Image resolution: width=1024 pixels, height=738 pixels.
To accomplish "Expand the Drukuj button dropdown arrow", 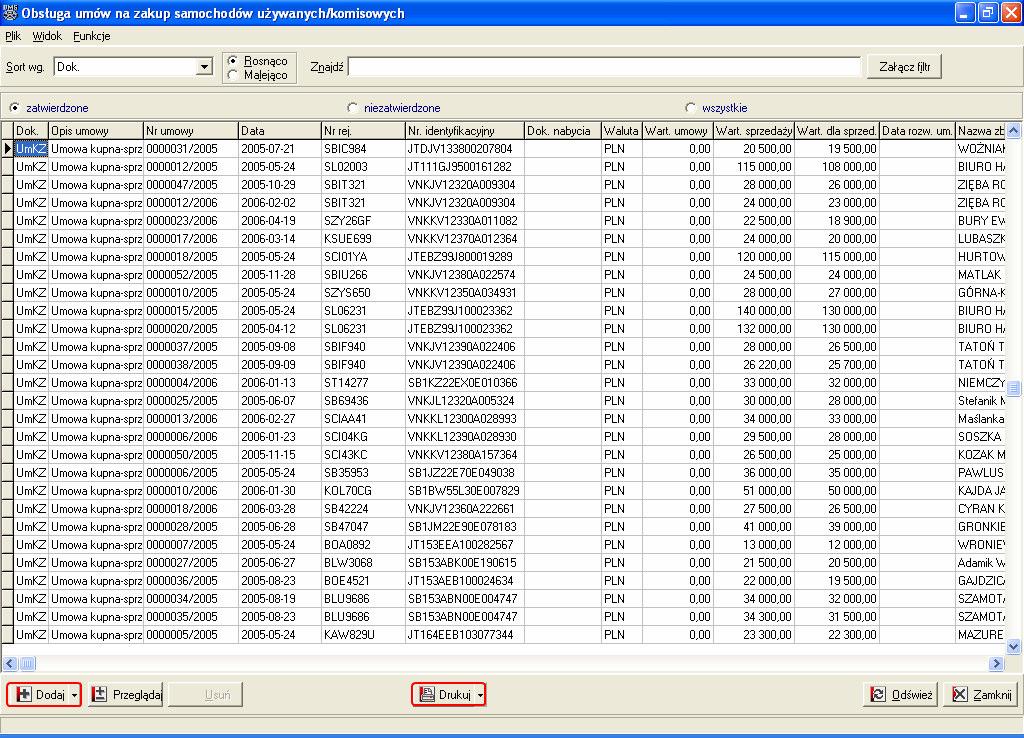I will pos(480,695).
